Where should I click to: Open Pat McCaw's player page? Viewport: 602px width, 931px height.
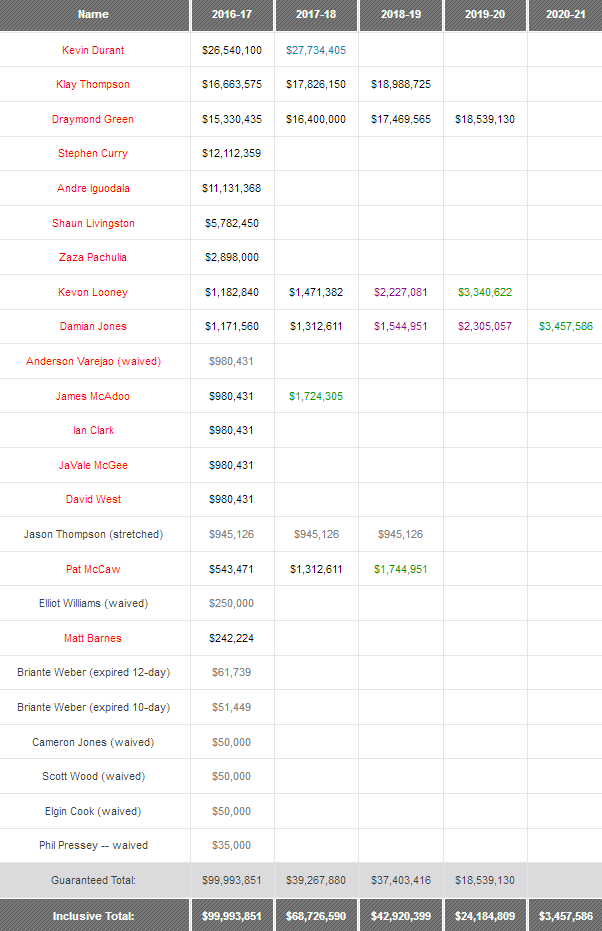93,569
